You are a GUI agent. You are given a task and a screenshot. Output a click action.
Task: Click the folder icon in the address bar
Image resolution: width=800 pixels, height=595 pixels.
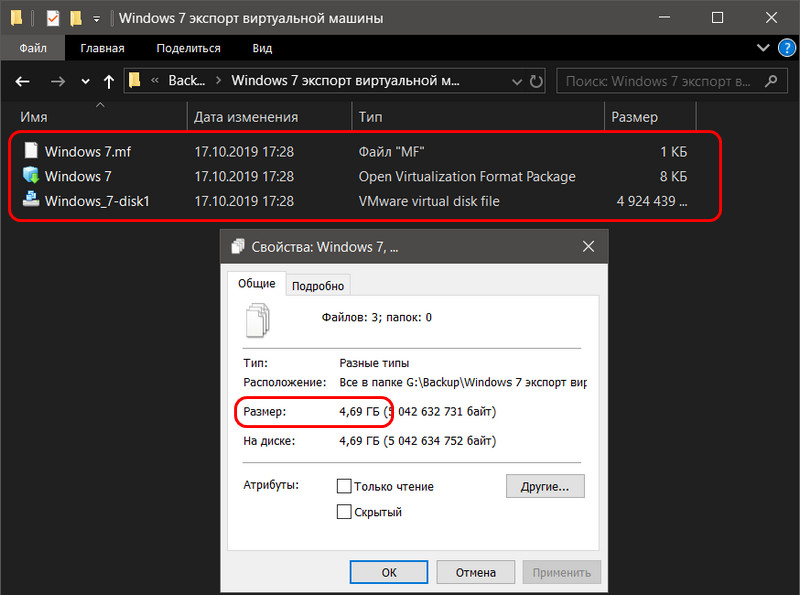(135, 80)
